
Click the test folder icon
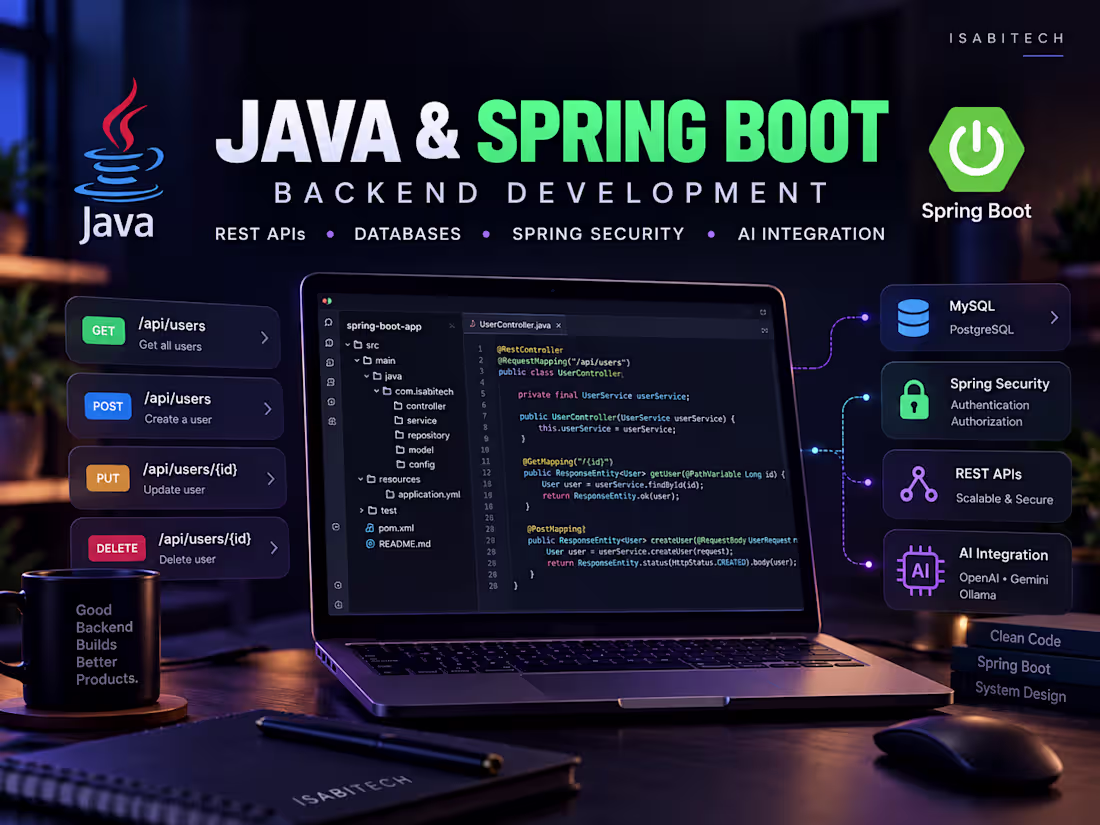(x=373, y=510)
